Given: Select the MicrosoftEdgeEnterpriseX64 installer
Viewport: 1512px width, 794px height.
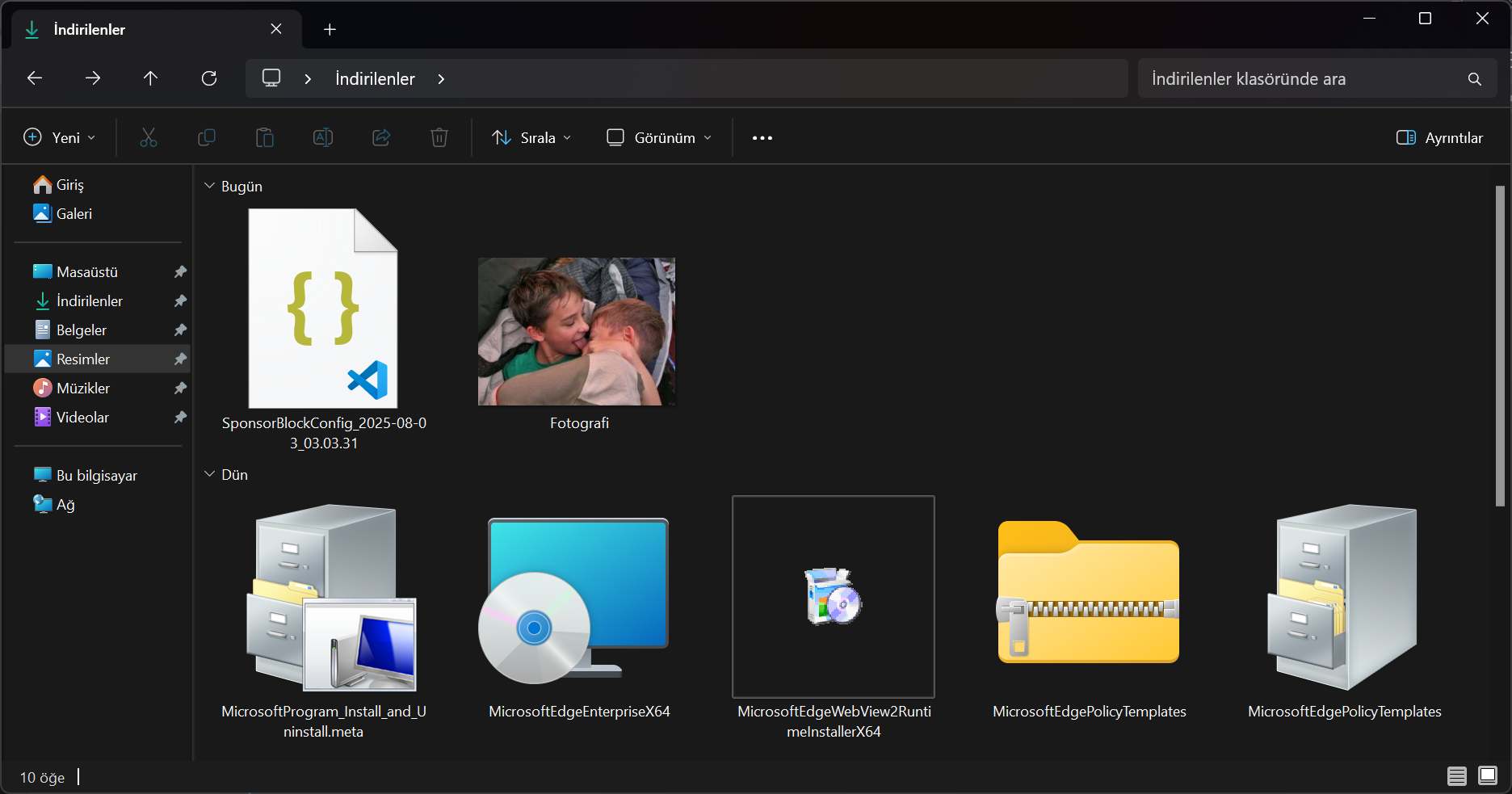Looking at the screenshot, I should coord(579,610).
